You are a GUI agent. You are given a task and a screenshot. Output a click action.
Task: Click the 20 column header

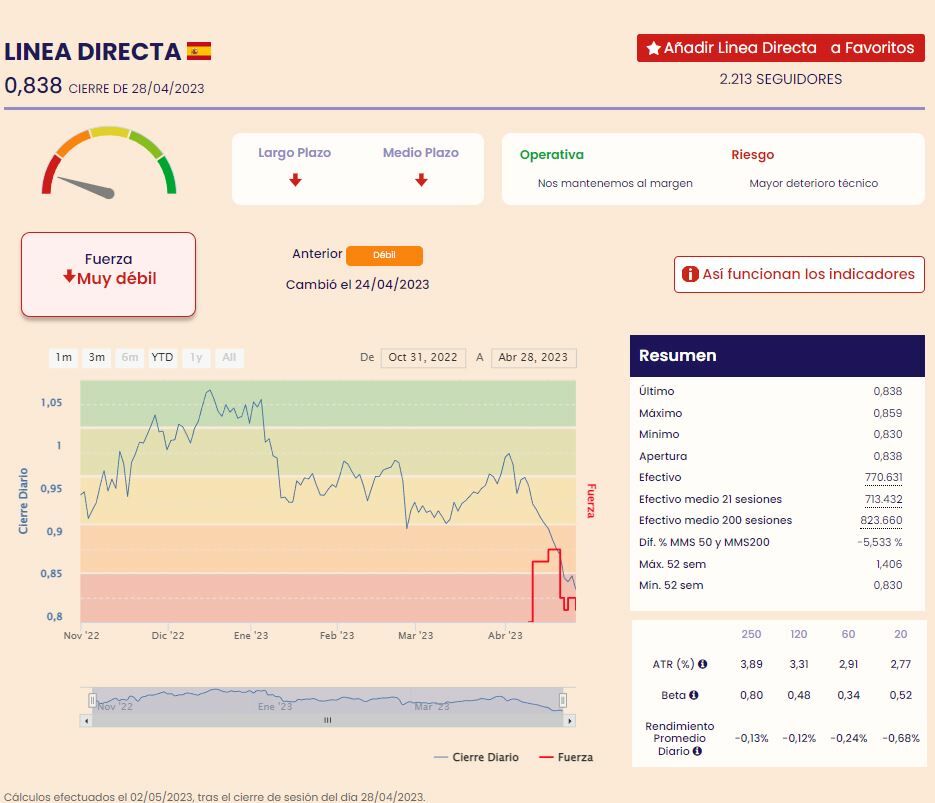click(x=900, y=634)
